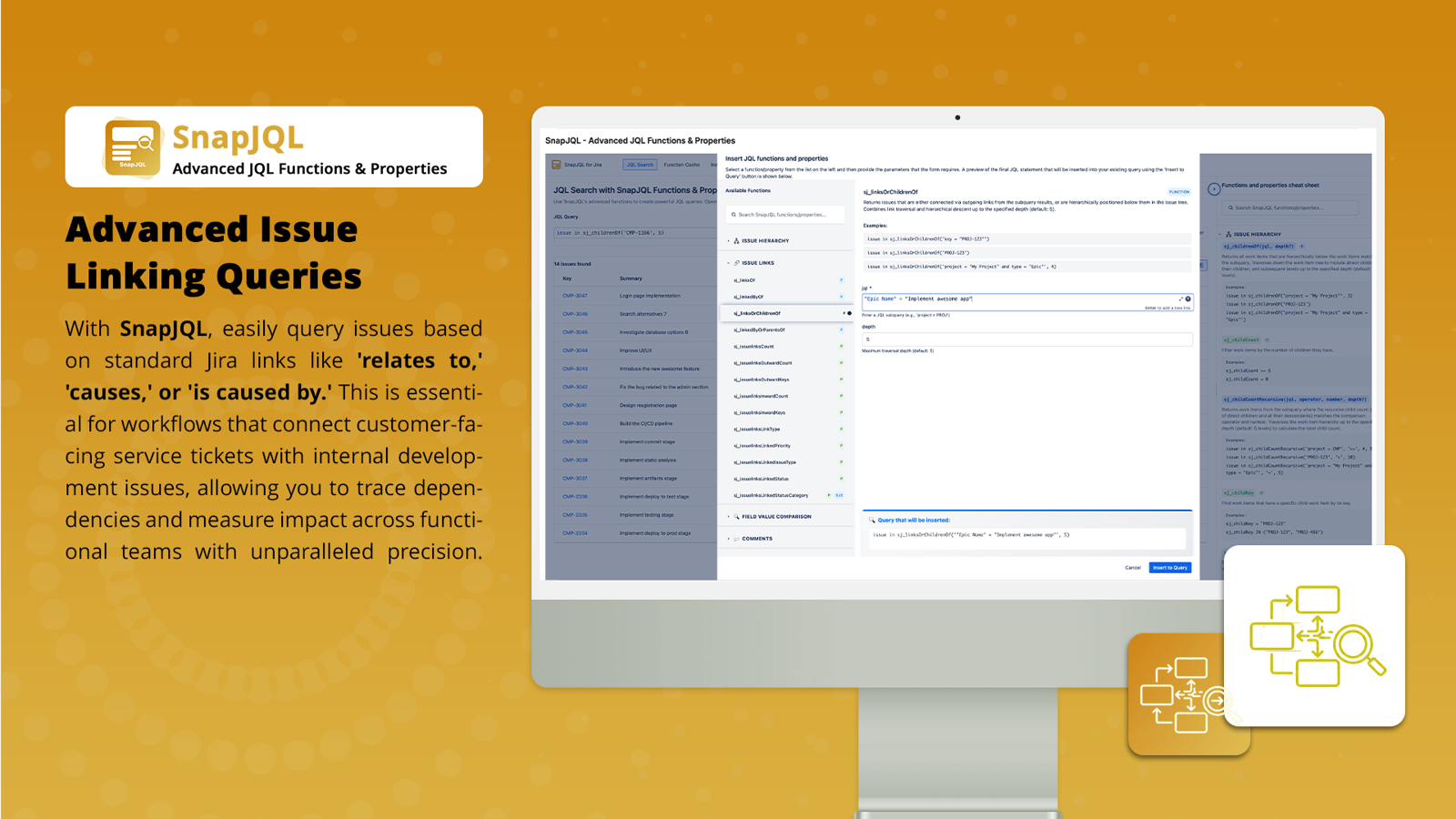1456x819 pixels.
Task: Click the P badge next to sj_issuelinksCount
Action: click(841, 346)
